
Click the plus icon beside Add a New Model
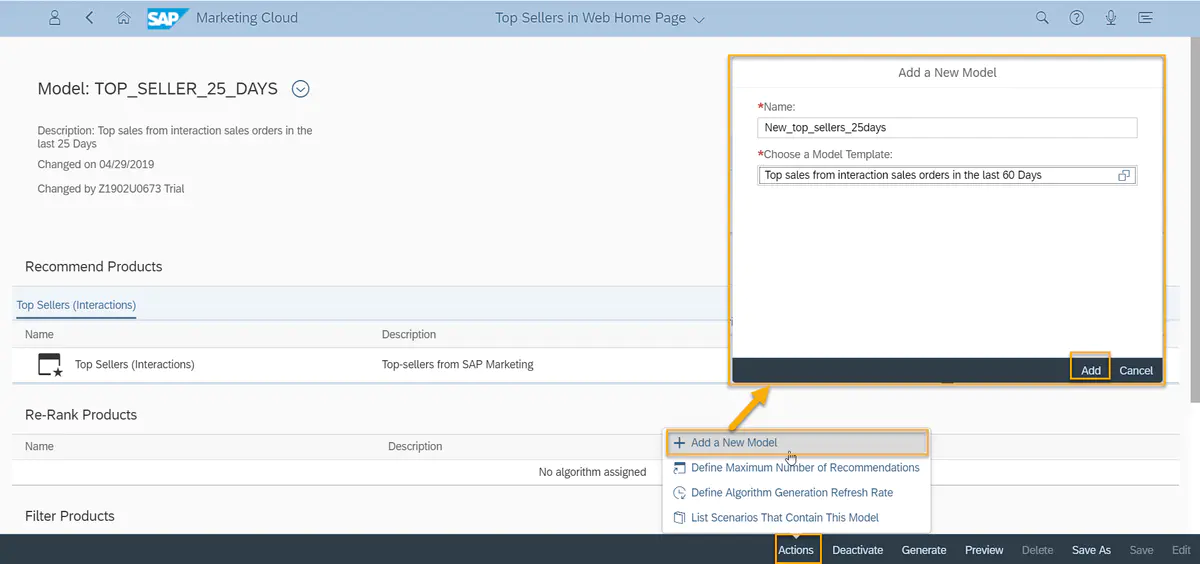coord(679,442)
